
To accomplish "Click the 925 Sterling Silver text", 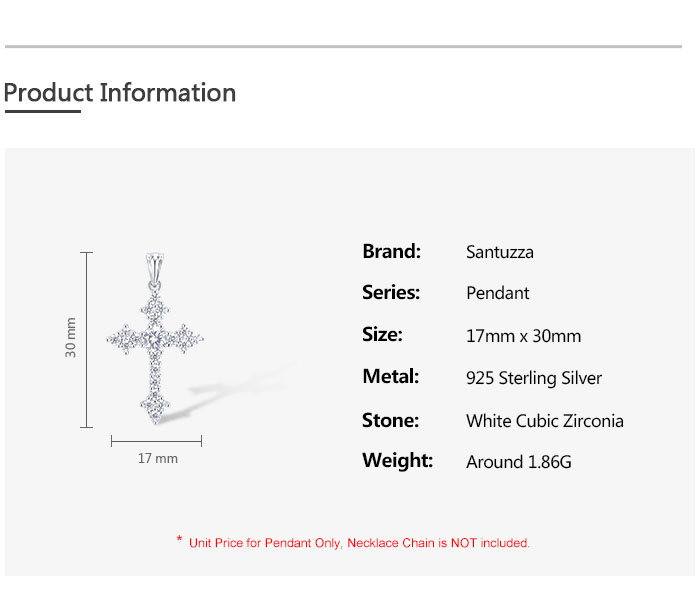I will click(x=534, y=378).
